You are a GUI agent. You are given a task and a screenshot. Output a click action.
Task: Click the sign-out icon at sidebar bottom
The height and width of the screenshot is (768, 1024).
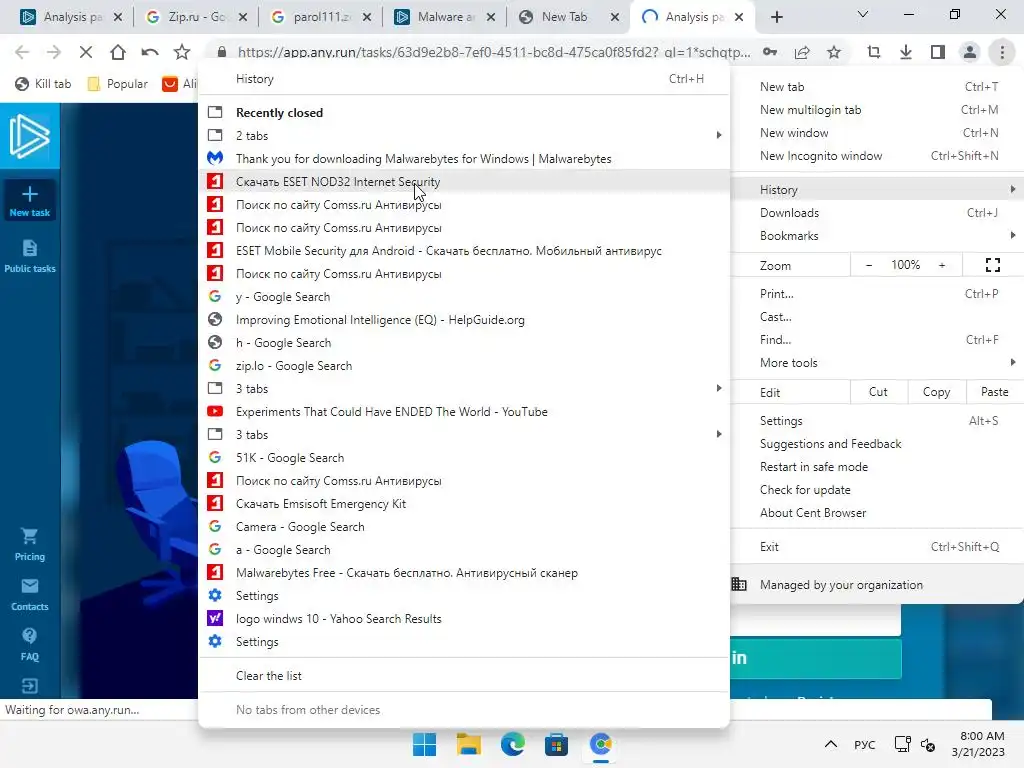pyautogui.click(x=29, y=686)
